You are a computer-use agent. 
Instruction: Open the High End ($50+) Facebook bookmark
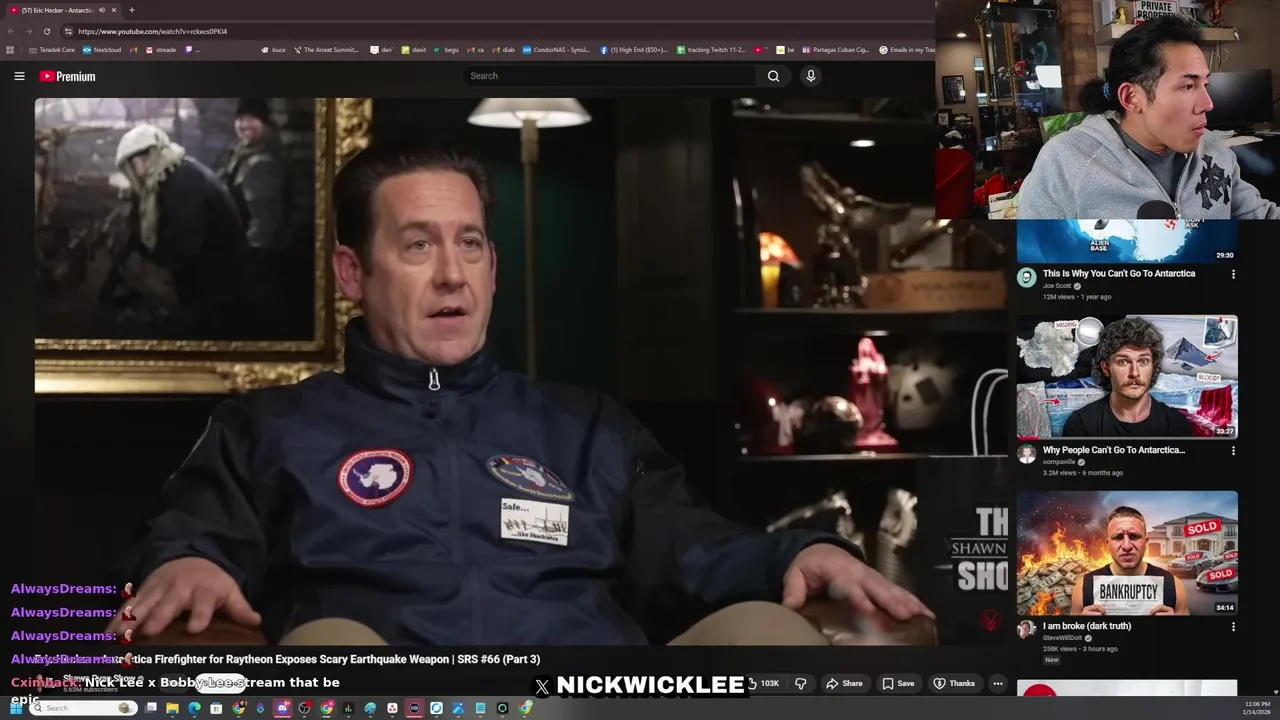634,50
